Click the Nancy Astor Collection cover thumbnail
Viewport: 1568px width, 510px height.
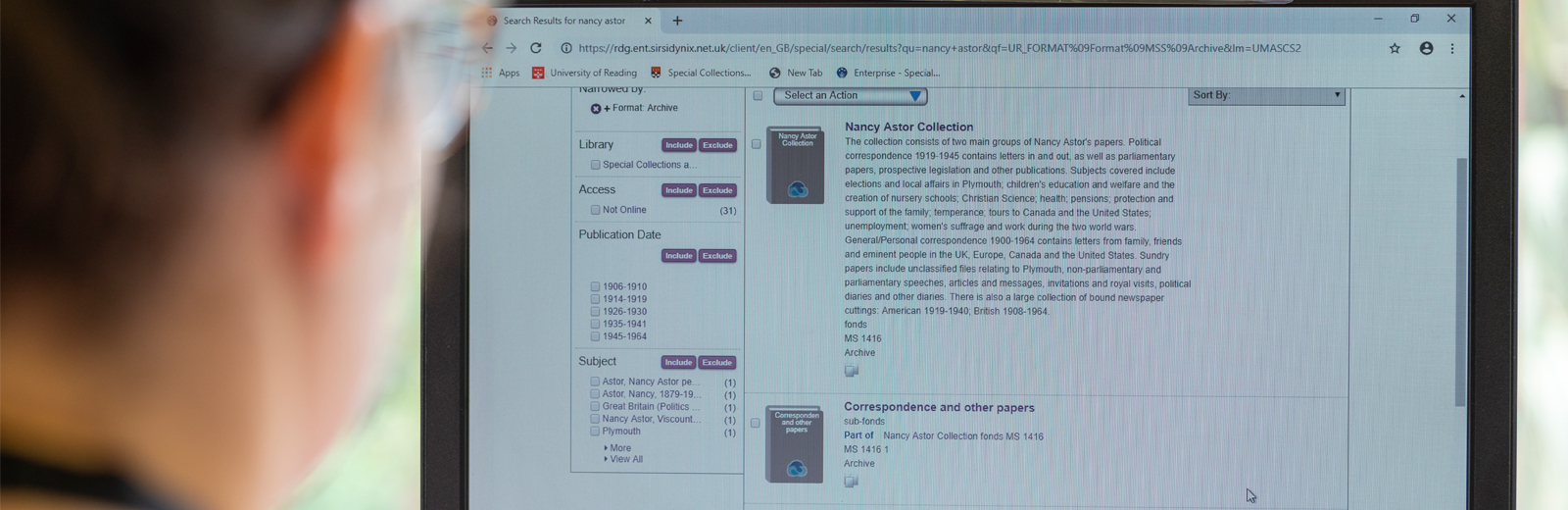(796, 166)
